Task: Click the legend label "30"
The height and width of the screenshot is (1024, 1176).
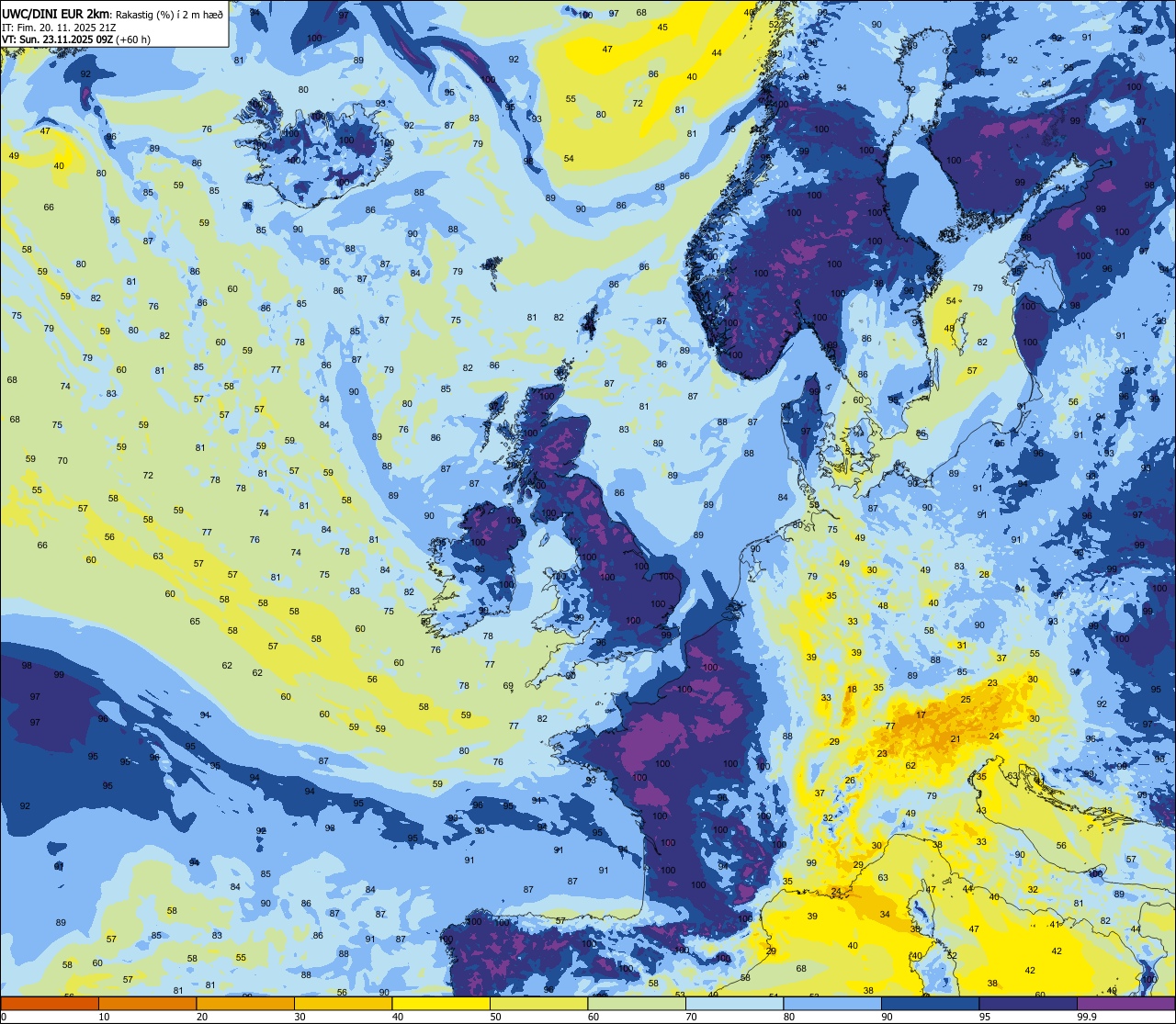Action: click(x=300, y=1017)
